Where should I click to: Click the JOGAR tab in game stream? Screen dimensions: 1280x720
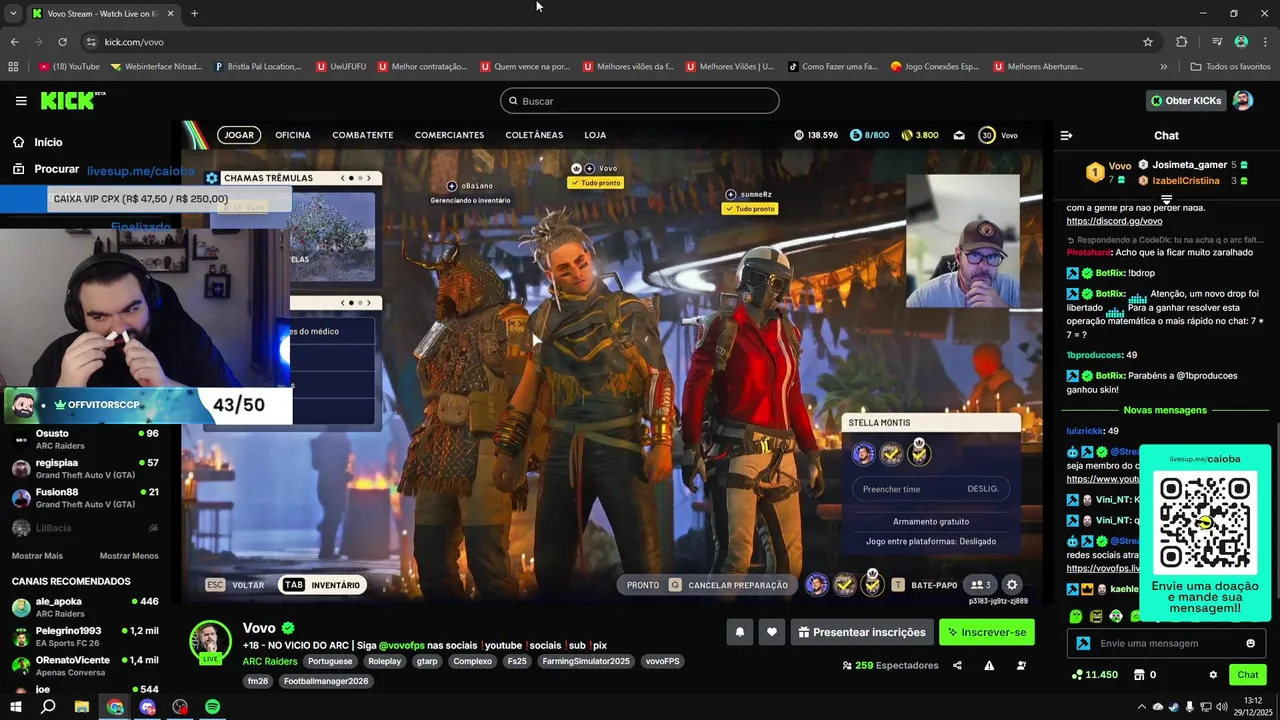(x=239, y=135)
